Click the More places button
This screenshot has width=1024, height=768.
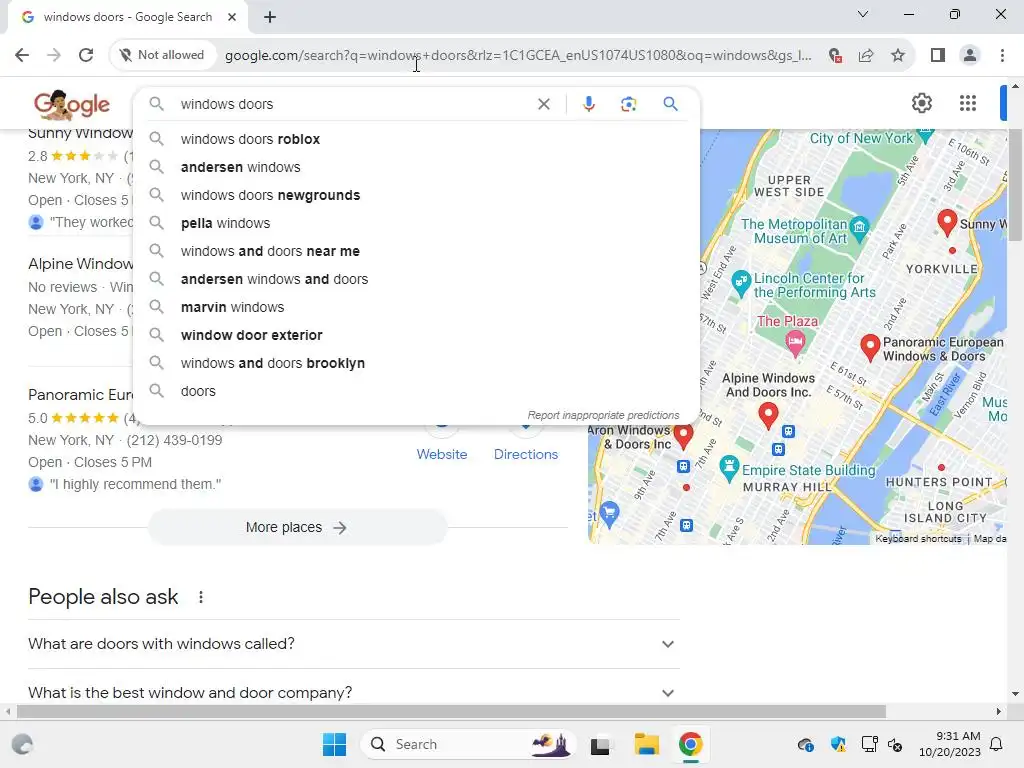(297, 527)
